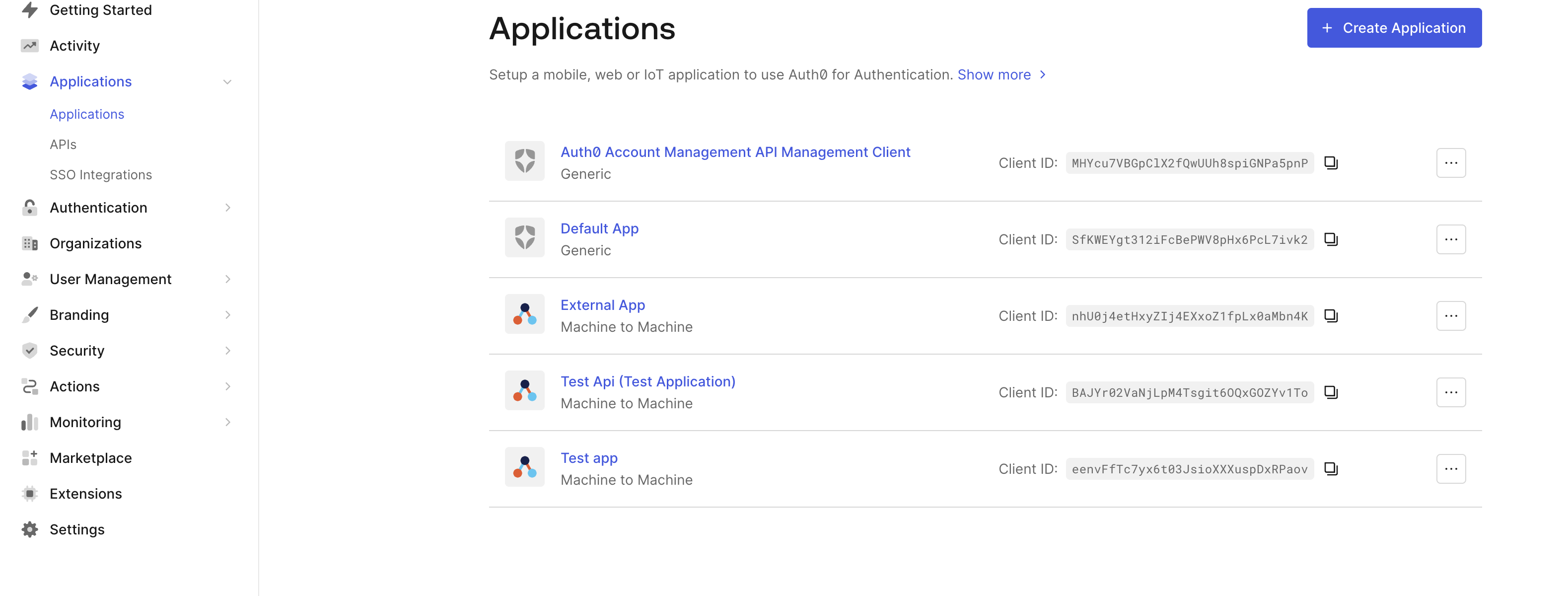The width and height of the screenshot is (1568, 596).
Task: Open the three-dot menu for Test app
Action: point(1450,469)
